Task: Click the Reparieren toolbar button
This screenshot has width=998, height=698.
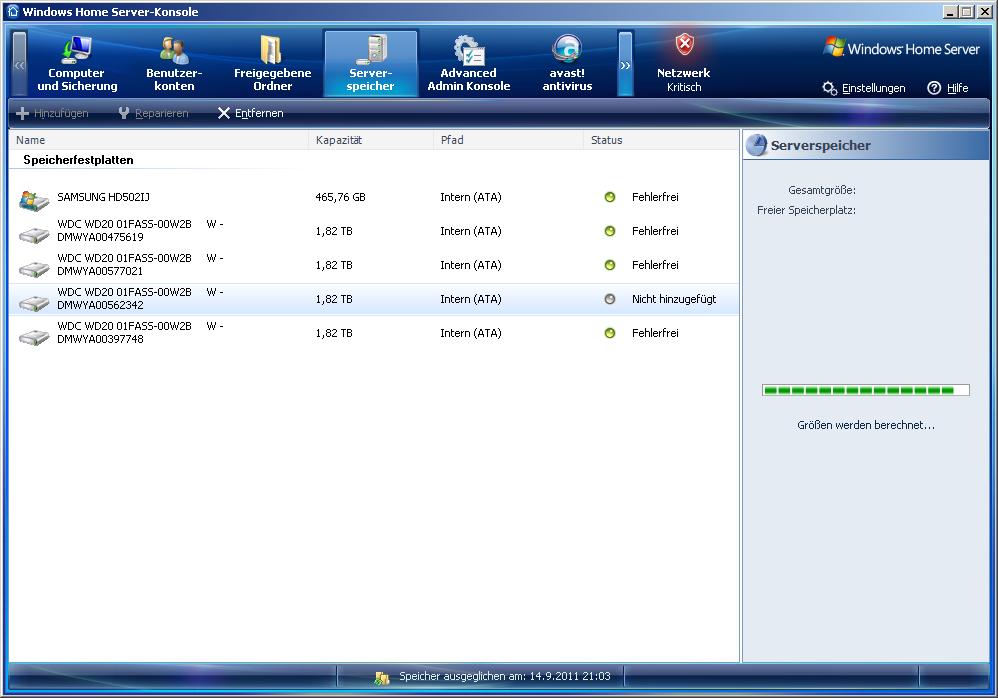Action: (153, 113)
